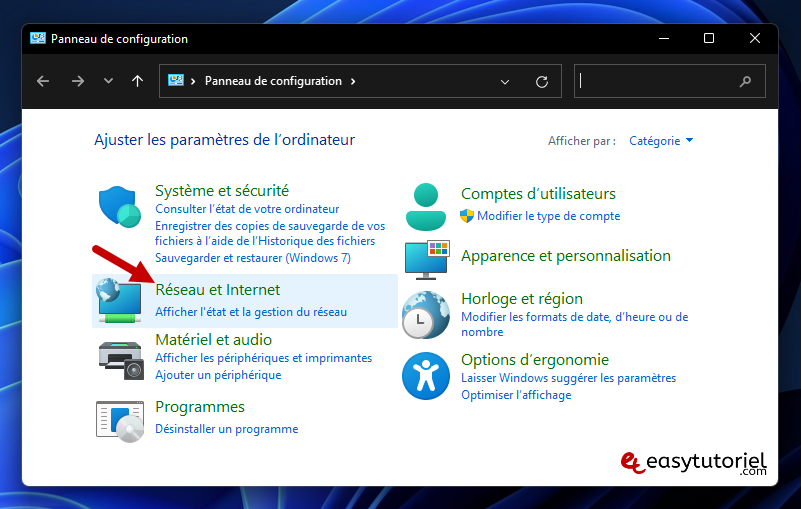
Task: Navigate up one level with the up arrow
Action: coord(137,81)
